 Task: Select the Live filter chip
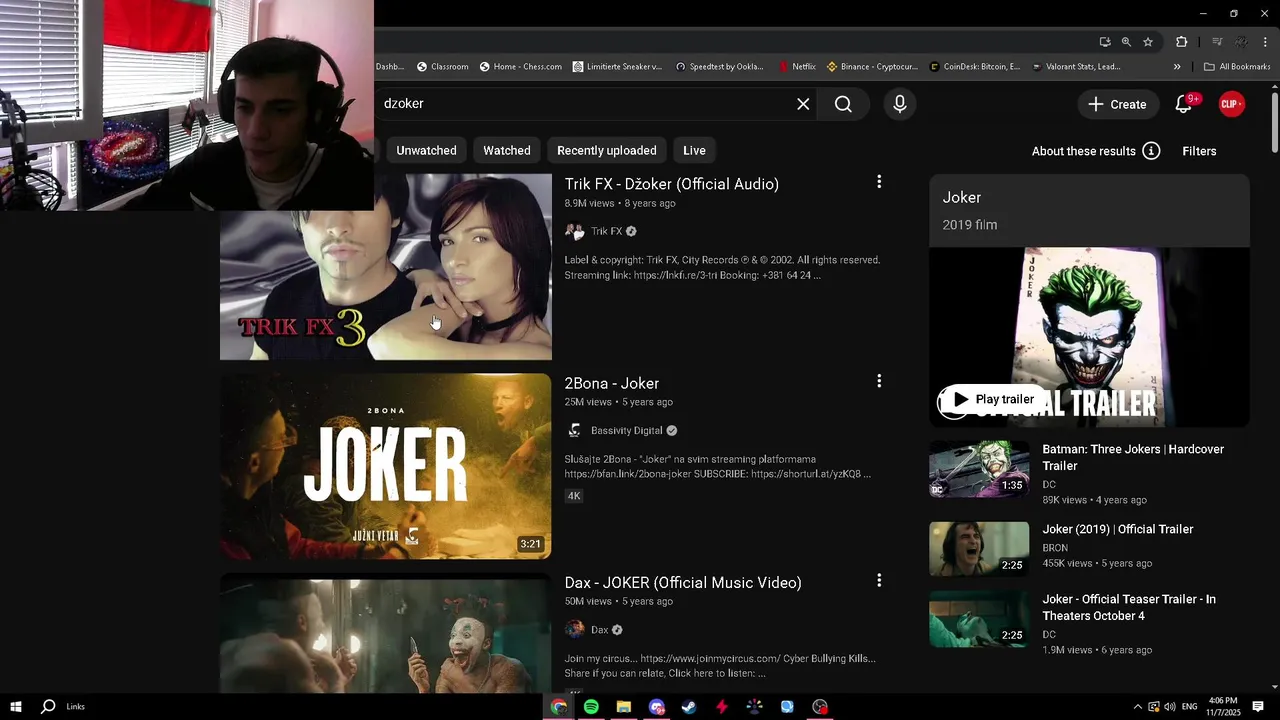[694, 150]
